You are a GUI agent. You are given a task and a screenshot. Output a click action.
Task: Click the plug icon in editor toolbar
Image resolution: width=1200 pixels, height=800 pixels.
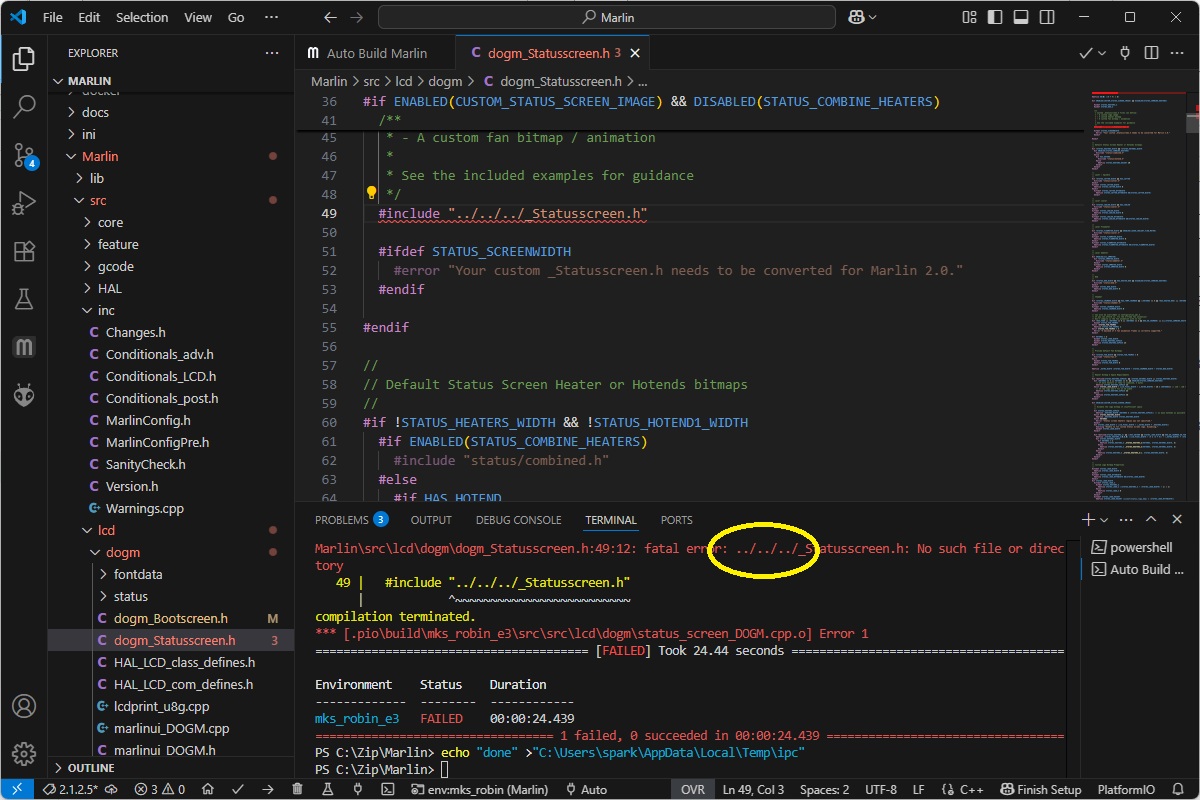click(x=1126, y=53)
